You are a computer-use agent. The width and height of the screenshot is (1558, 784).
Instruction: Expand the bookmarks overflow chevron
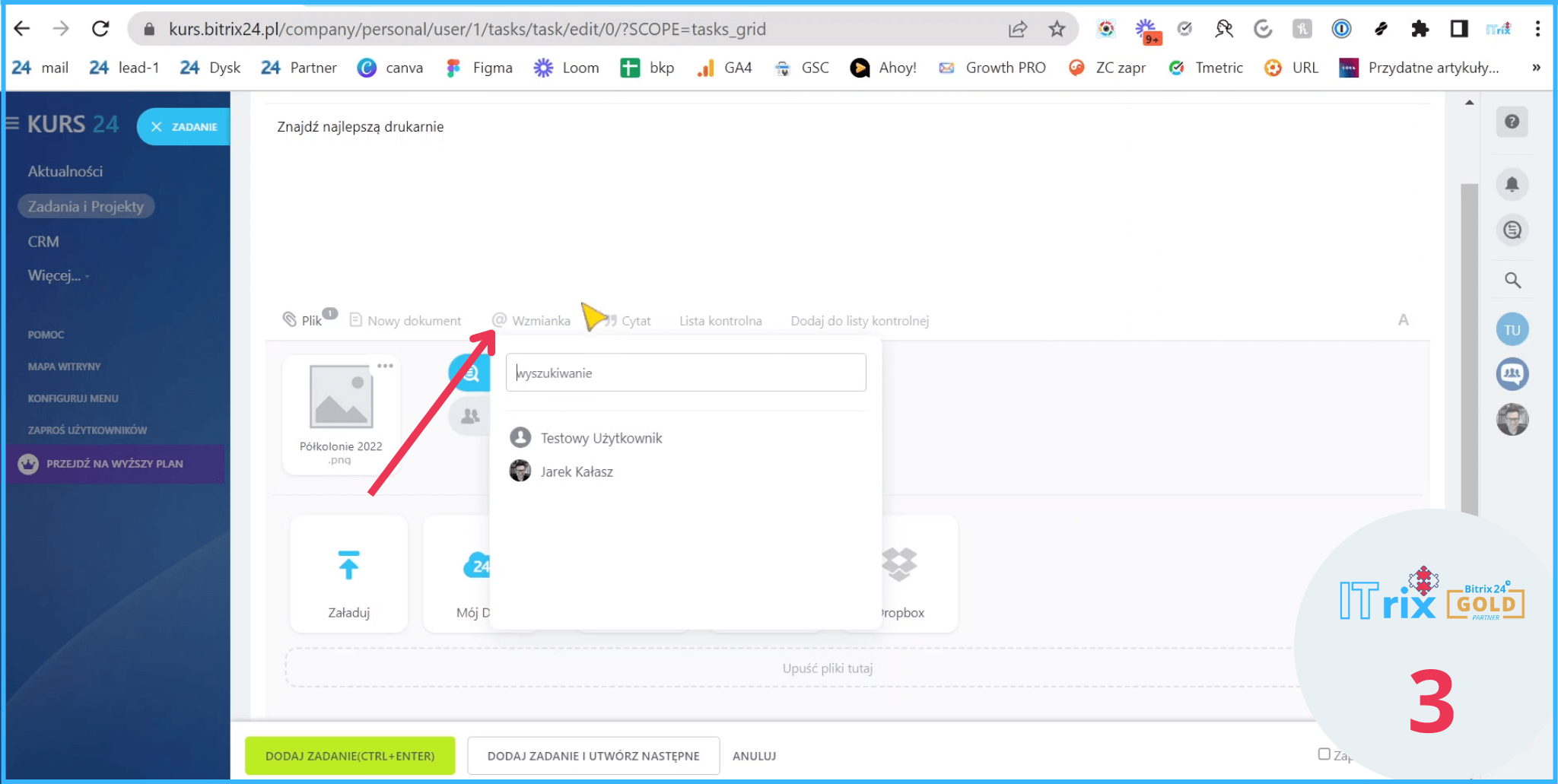[x=1536, y=68]
